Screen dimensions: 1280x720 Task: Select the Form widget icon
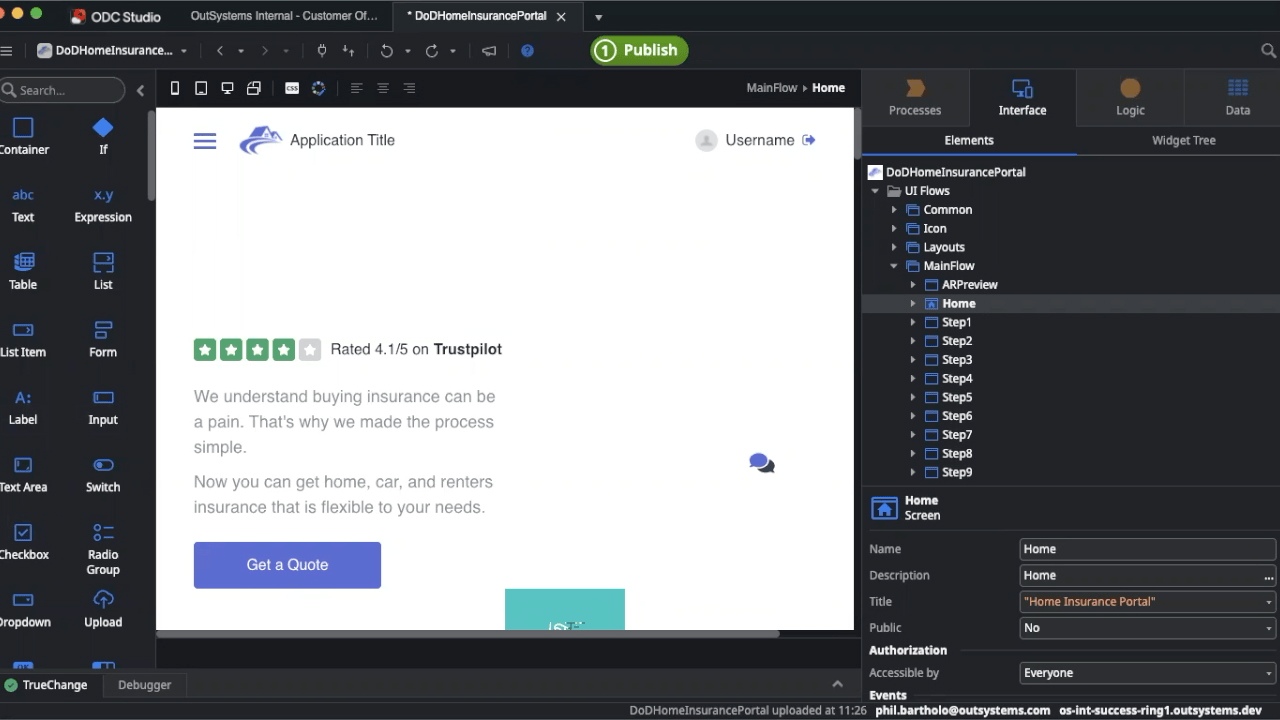click(x=103, y=330)
